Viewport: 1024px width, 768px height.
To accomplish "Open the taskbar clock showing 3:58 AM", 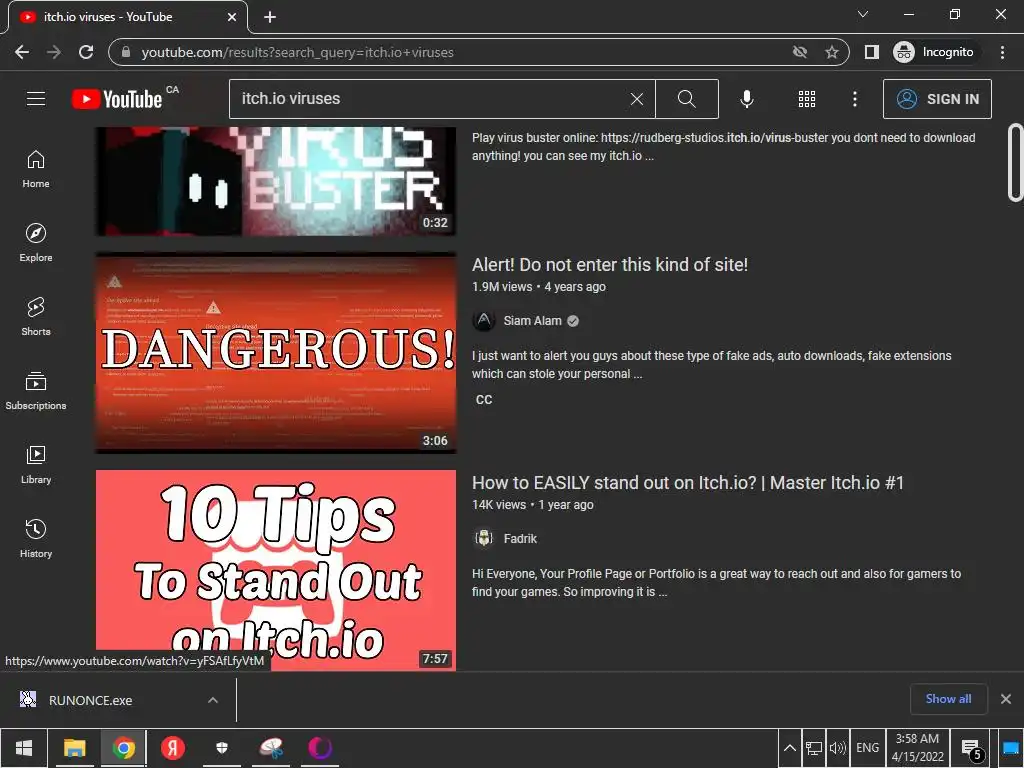I will tap(918, 748).
